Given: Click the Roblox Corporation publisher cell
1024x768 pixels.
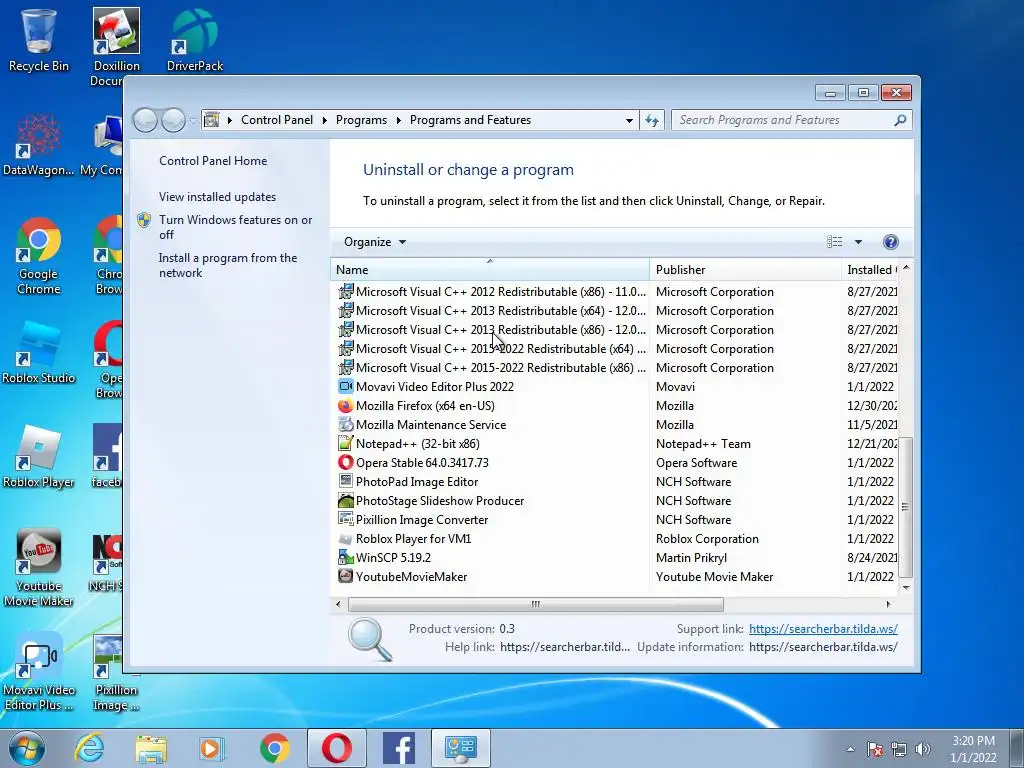Looking at the screenshot, I should pyautogui.click(x=707, y=538).
